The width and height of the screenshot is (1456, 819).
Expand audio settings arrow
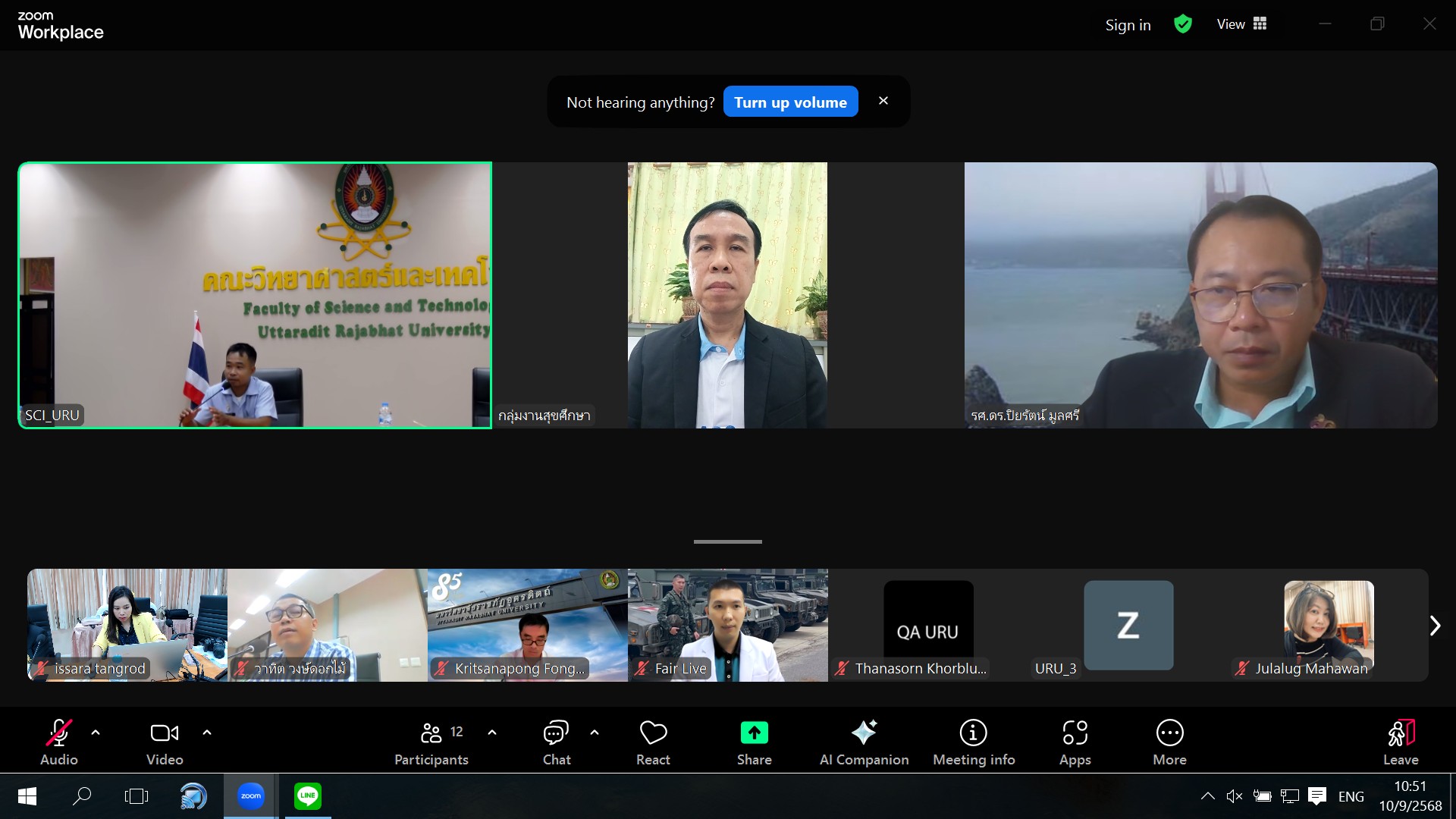96,733
